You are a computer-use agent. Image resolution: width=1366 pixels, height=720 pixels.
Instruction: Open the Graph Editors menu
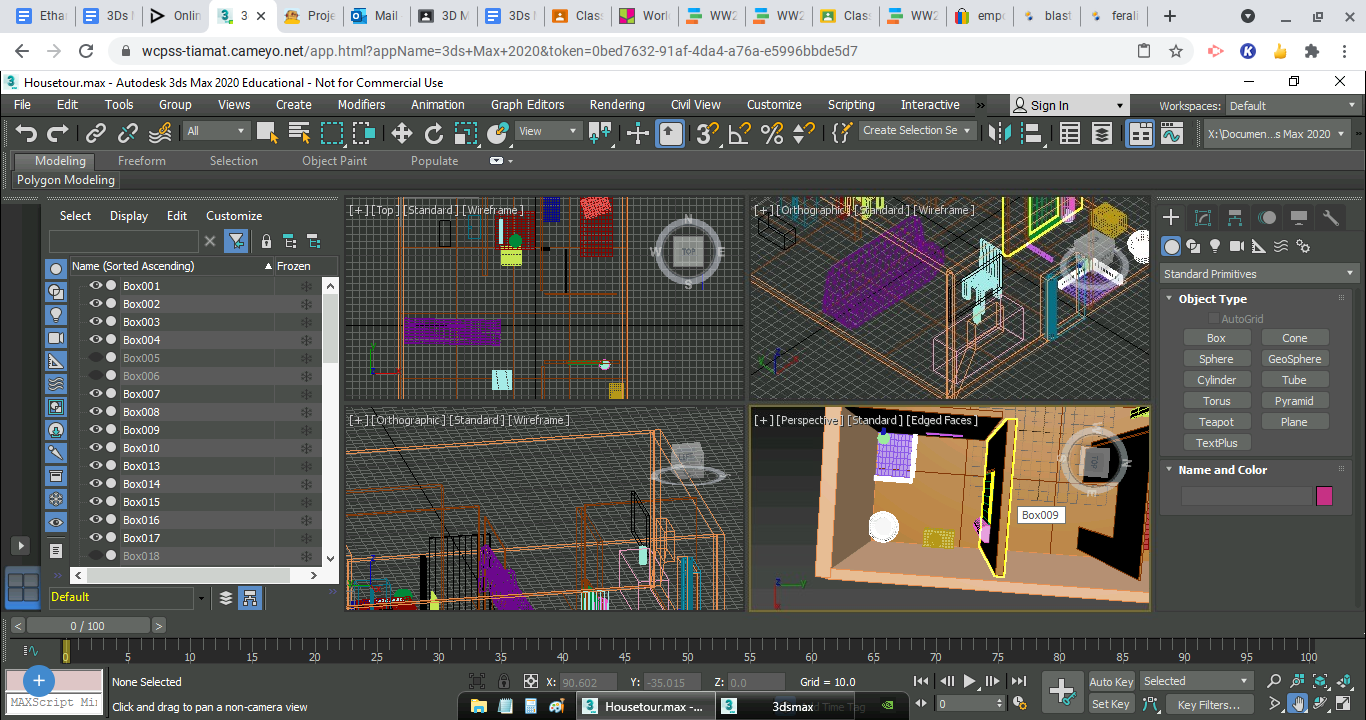(x=527, y=104)
